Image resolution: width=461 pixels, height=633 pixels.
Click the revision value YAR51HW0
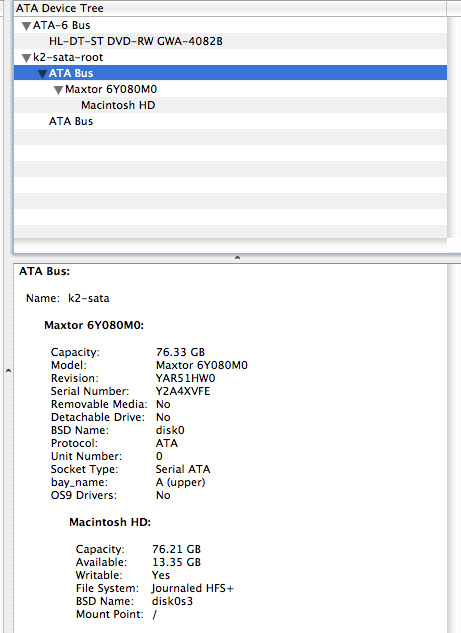[186, 378]
